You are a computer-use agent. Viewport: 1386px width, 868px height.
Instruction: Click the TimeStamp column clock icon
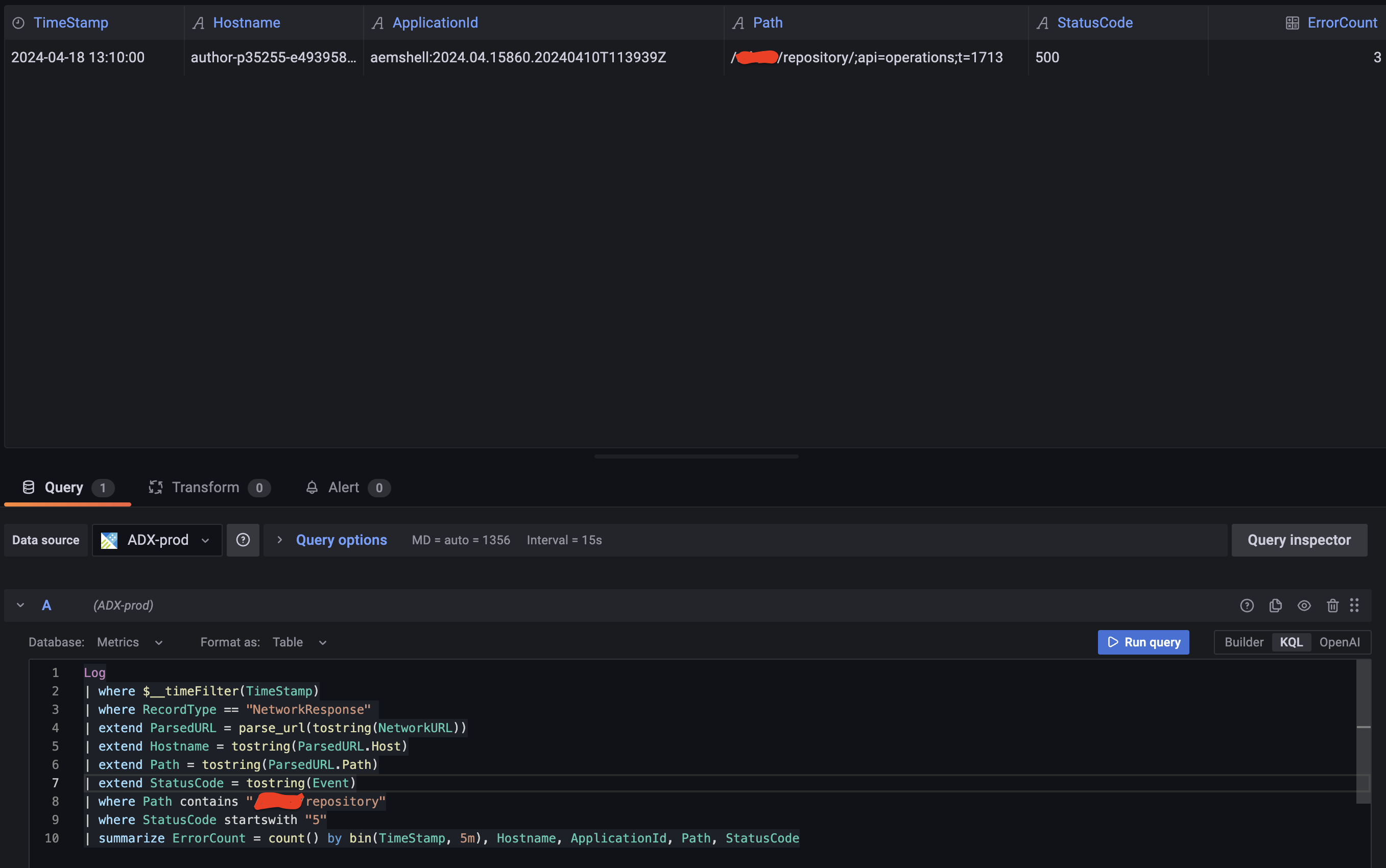[18, 23]
